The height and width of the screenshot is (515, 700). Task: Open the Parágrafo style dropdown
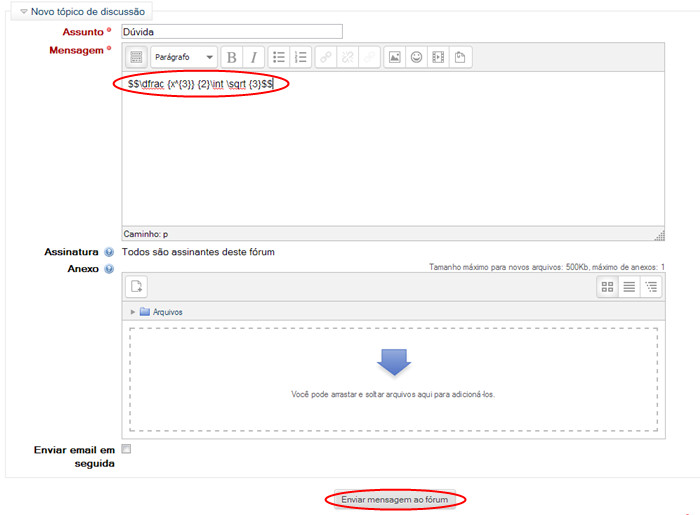click(183, 57)
